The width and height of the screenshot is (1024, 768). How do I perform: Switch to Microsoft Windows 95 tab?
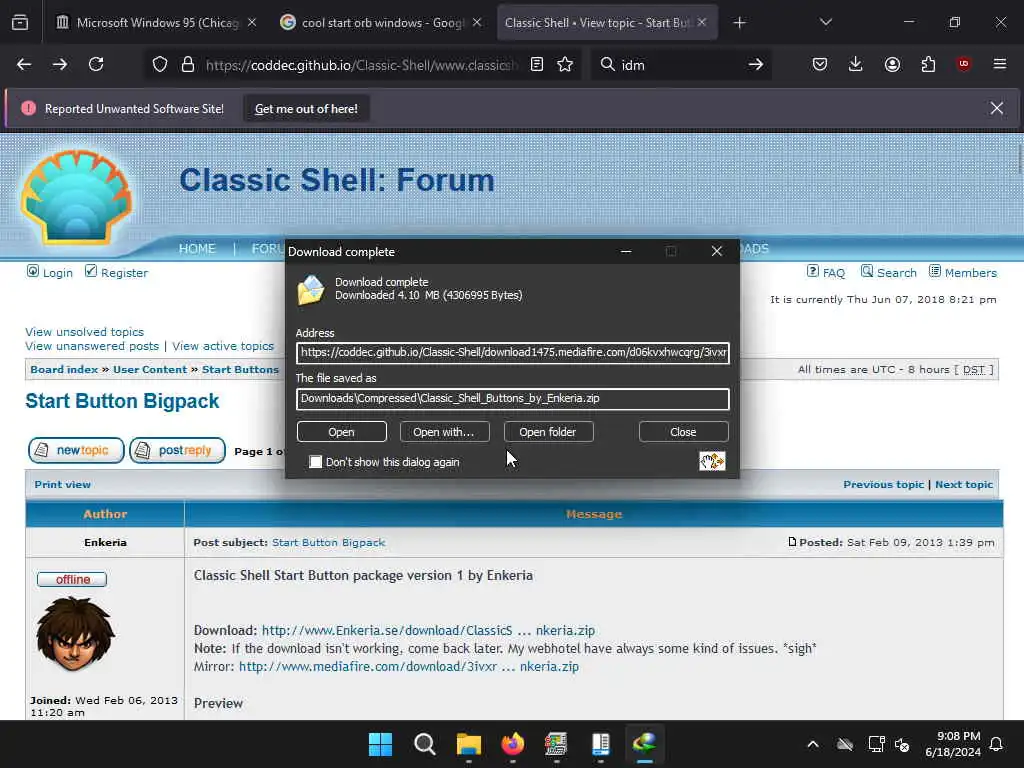coord(157,23)
